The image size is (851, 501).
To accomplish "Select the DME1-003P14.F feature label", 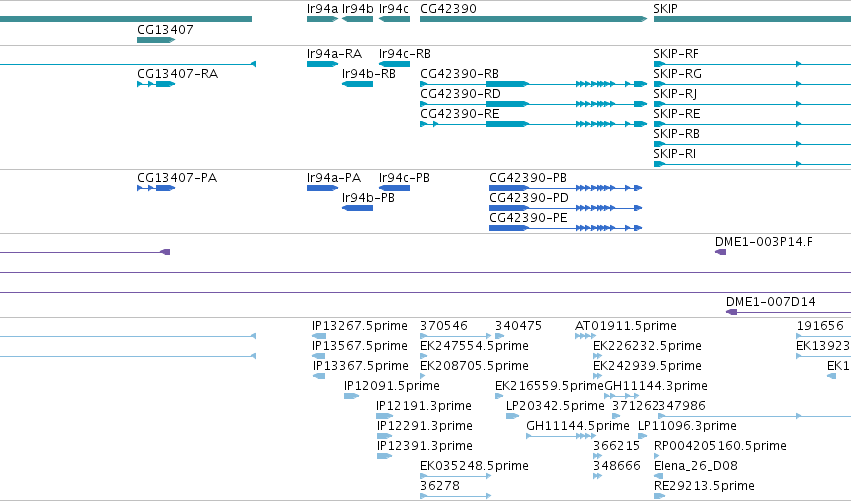I will (x=764, y=242).
